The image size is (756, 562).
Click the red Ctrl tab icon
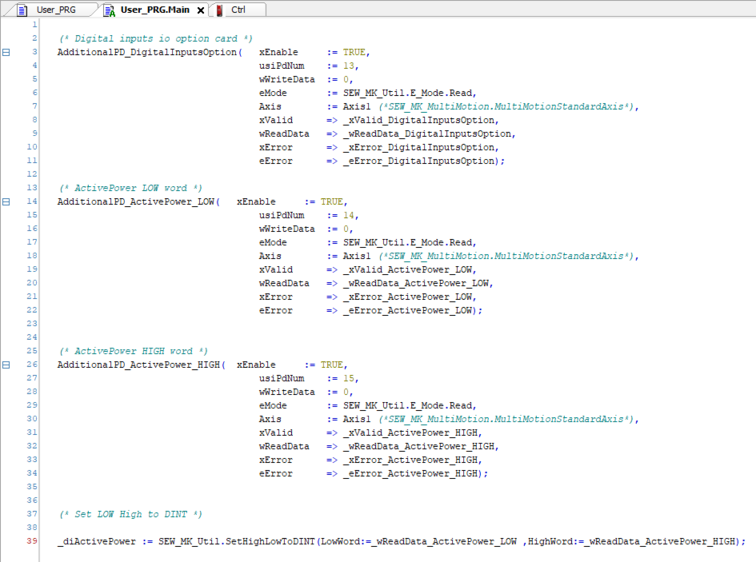pos(219,10)
